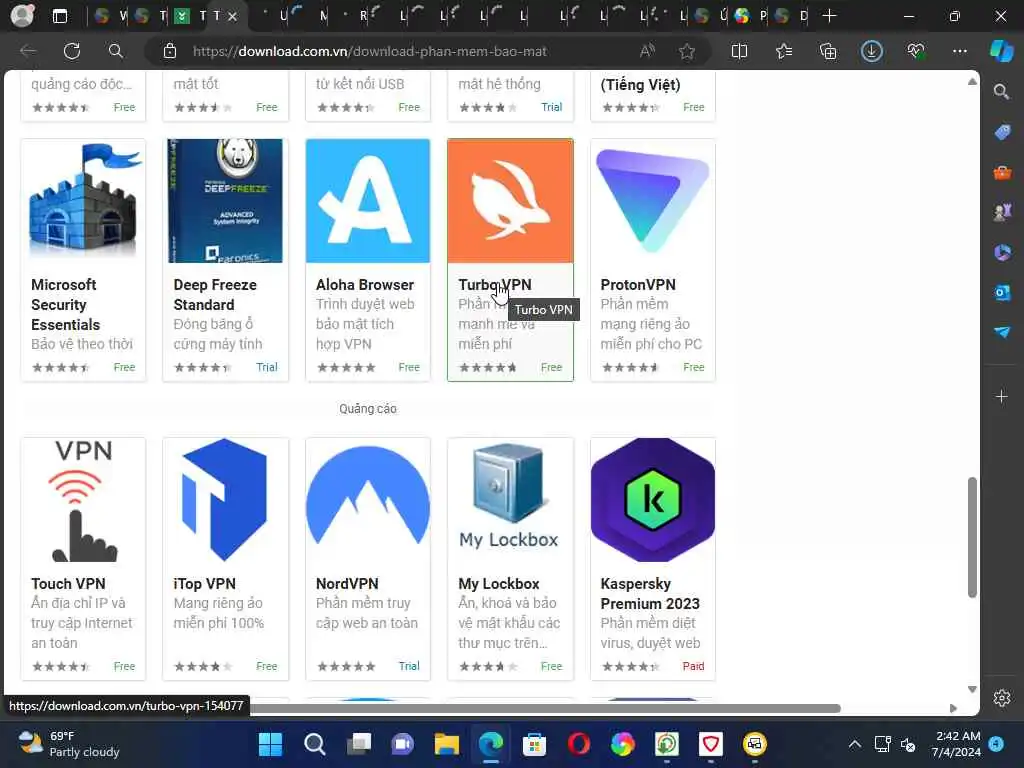Click the Microsoft Security Essentials title
This screenshot has height=768, width=1024.
[x=65, y=304]
